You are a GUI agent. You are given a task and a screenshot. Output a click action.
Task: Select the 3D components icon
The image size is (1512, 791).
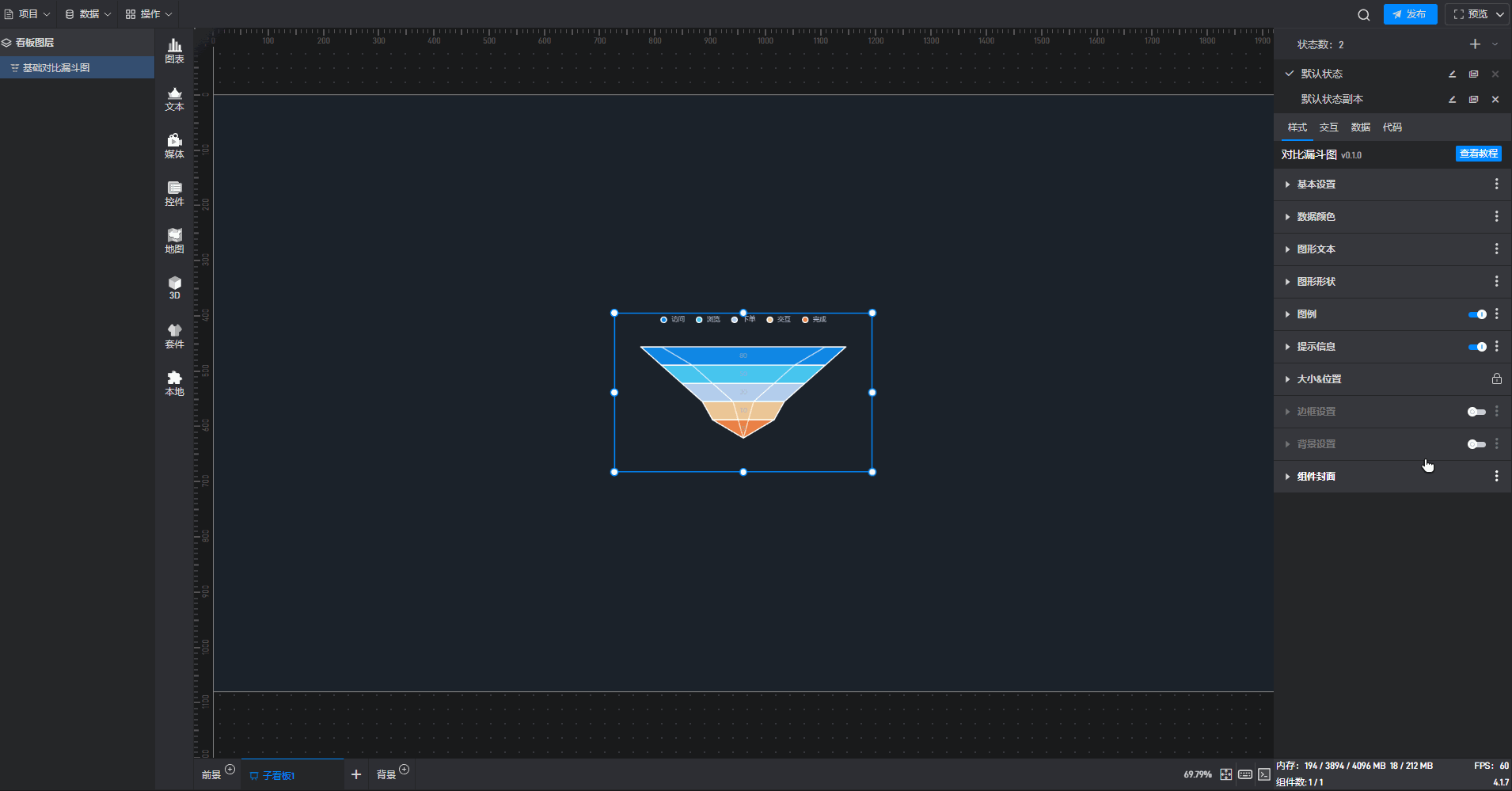(174, 287)
